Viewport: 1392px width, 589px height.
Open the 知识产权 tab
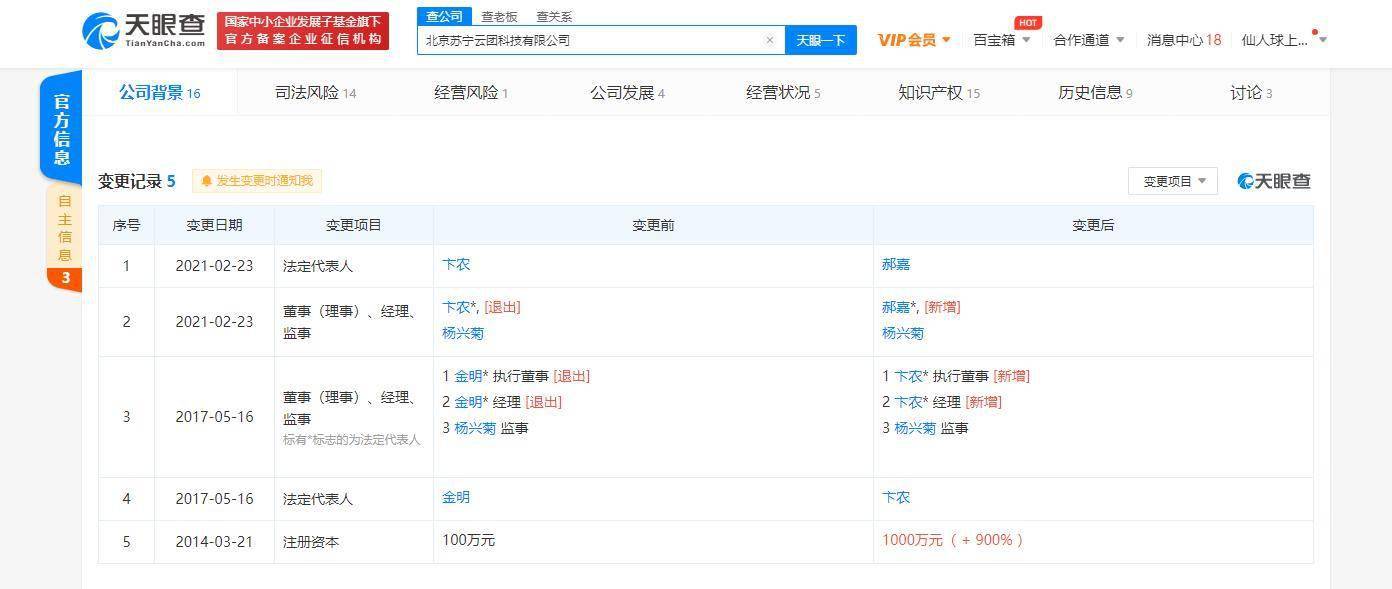point(939,93)
